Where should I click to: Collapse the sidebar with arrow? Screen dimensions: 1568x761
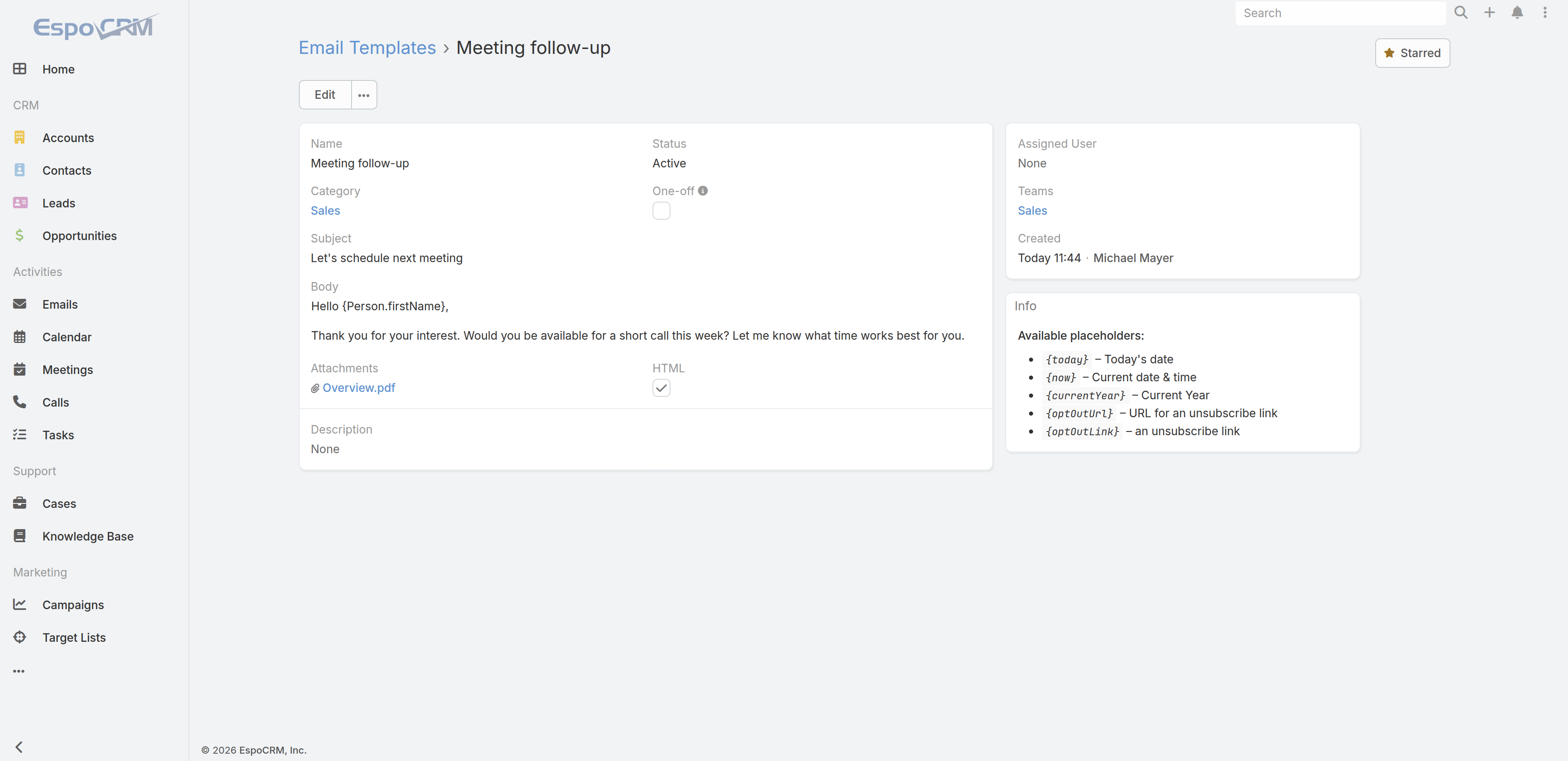point(19,747)
